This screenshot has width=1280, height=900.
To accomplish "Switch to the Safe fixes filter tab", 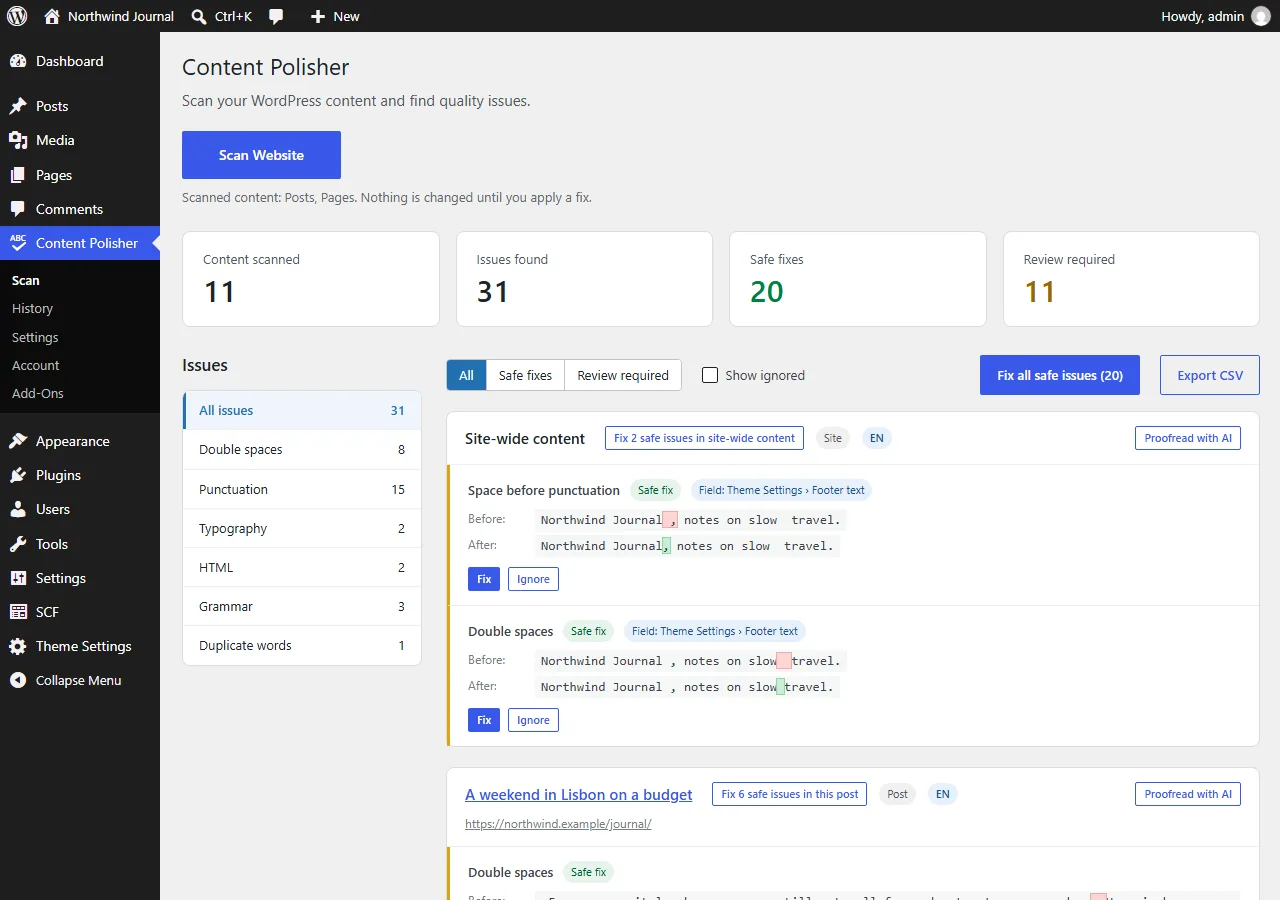I will 525,375.
